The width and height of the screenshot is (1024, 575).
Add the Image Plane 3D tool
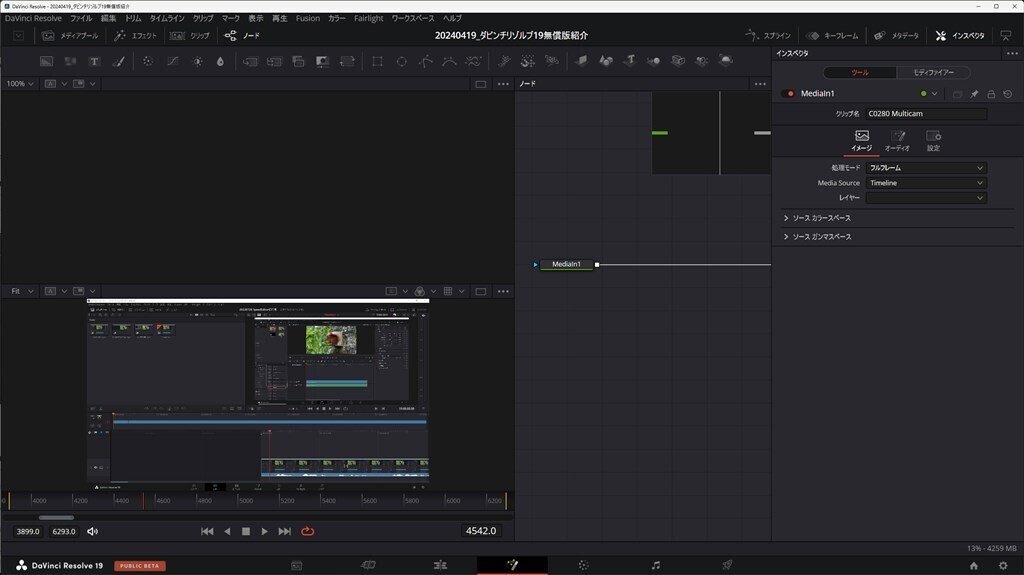click(x=581, y=61)
